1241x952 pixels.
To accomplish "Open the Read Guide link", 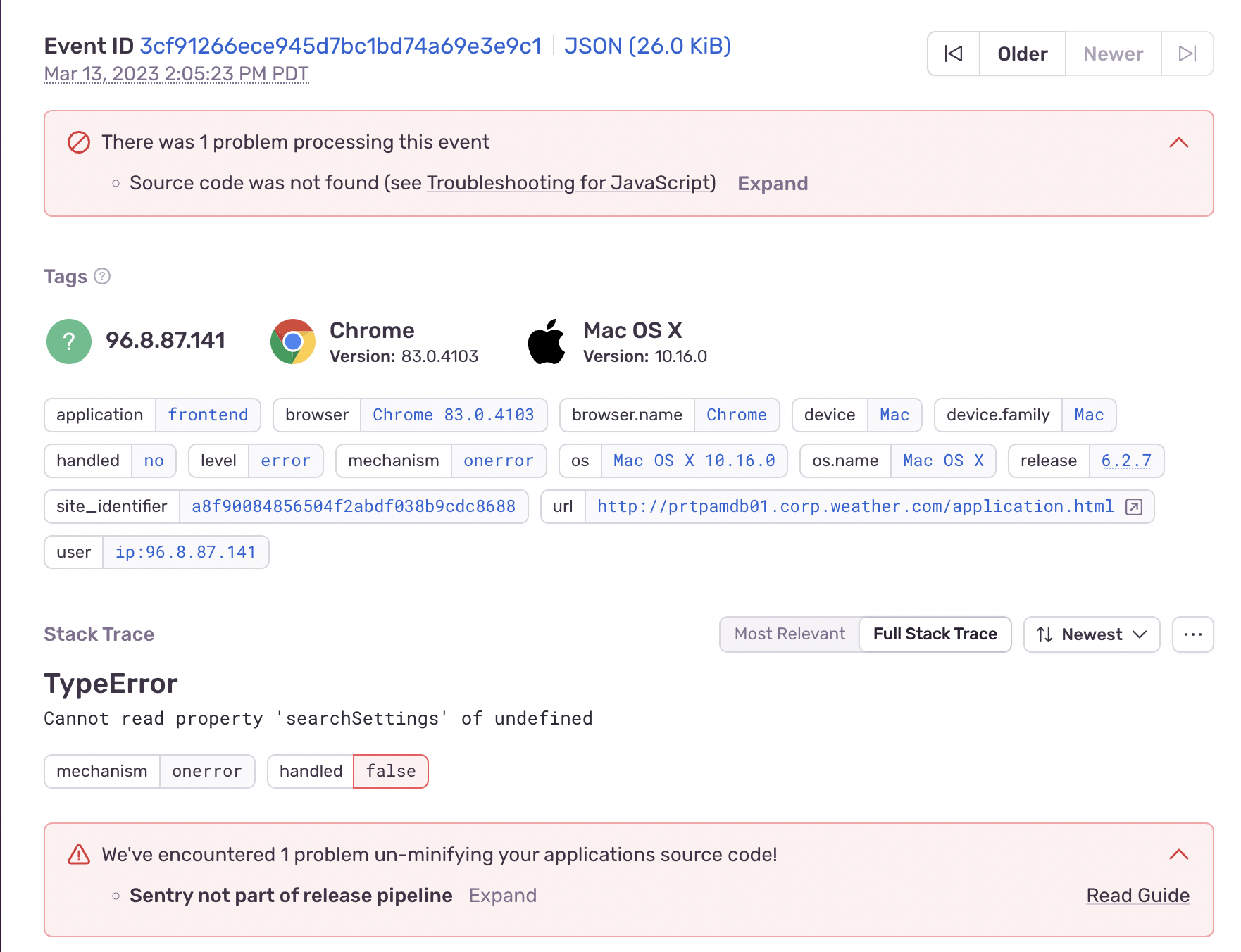I will [x=1137, y=895].
